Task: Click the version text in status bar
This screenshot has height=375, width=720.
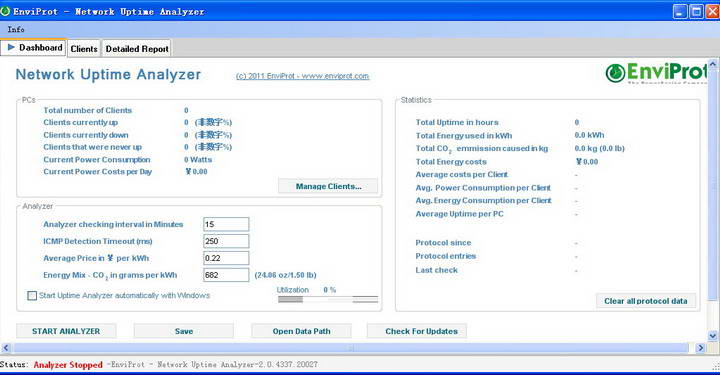Action: coord(212,364)
